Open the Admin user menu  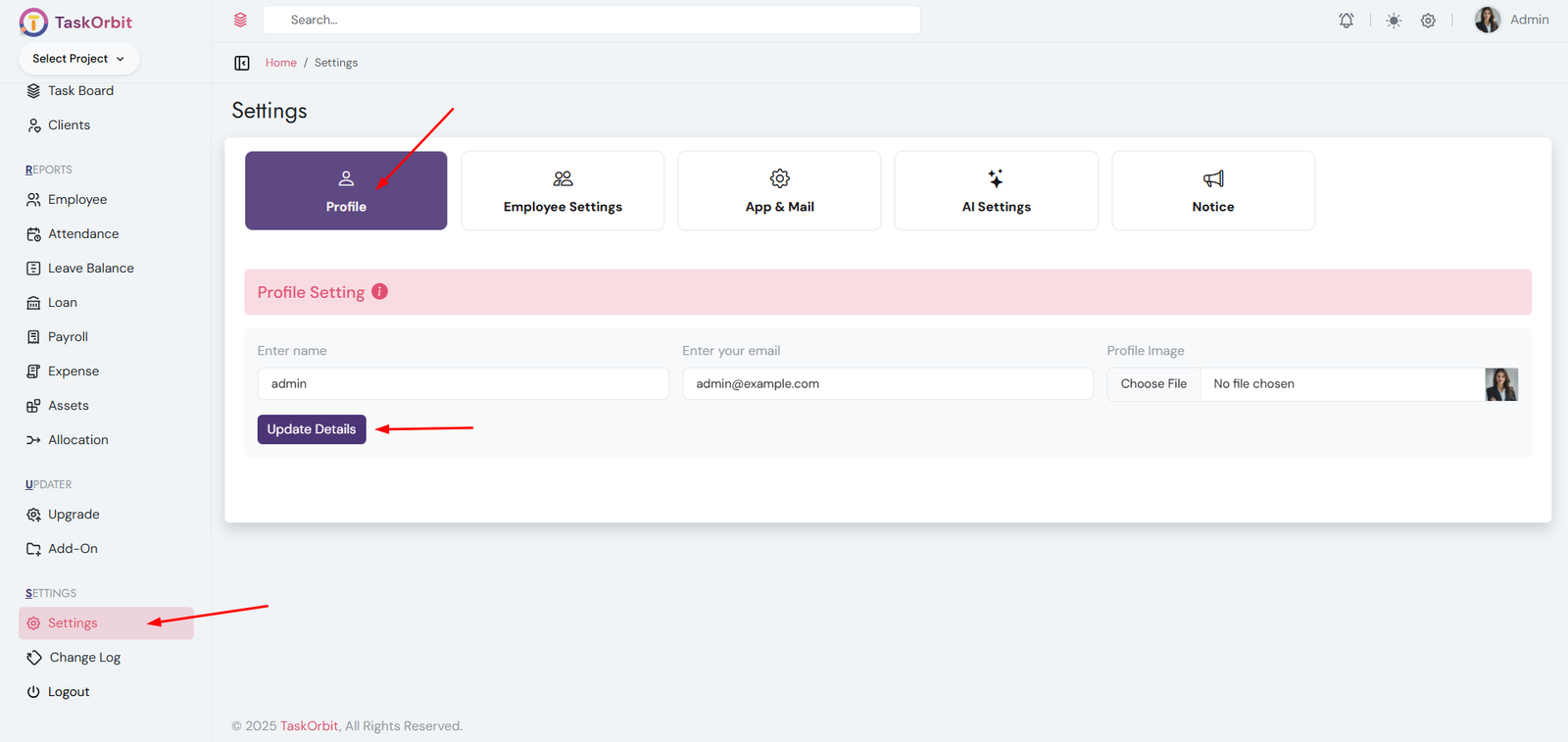(x=1511, y=20)
